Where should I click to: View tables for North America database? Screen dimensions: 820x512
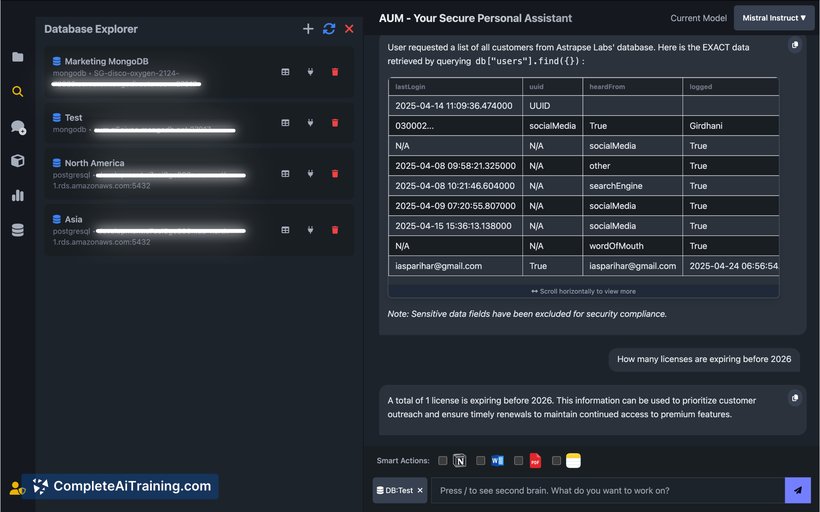tap(286, 174)
